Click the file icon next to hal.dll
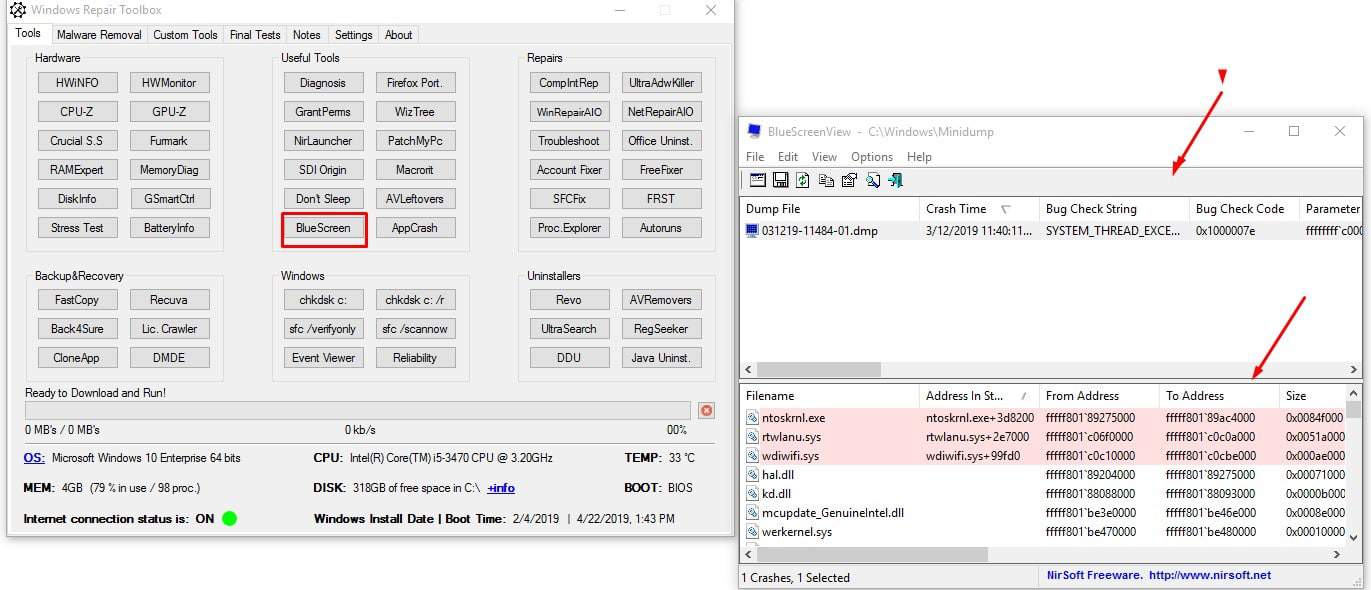 752,475
